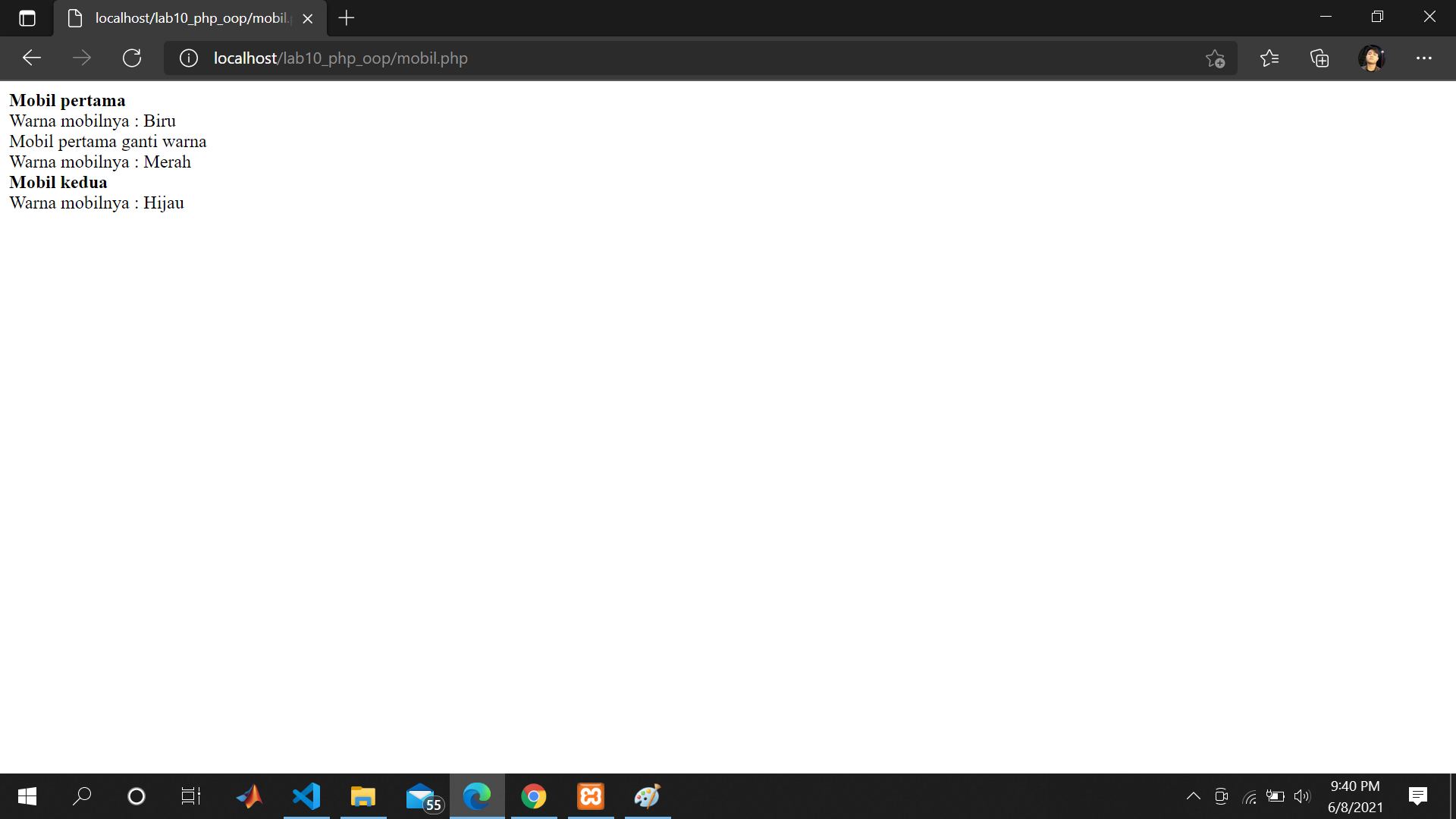Mute audio via the taskbar speaker icon
The image size is (1456, 819).
[x=1303, y=795]
